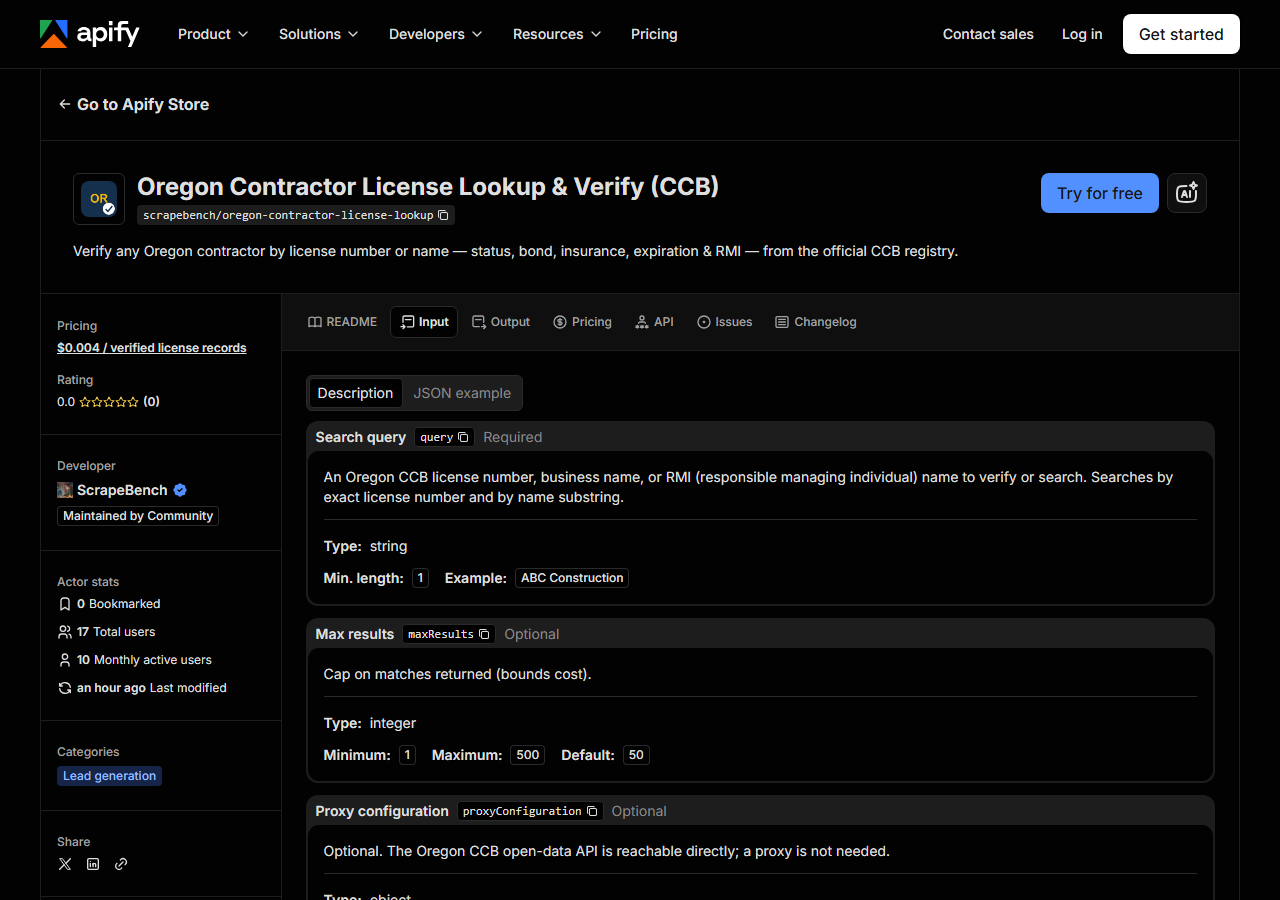
Task: Copy the maxResults field name
Action: (x=484, y=634)
